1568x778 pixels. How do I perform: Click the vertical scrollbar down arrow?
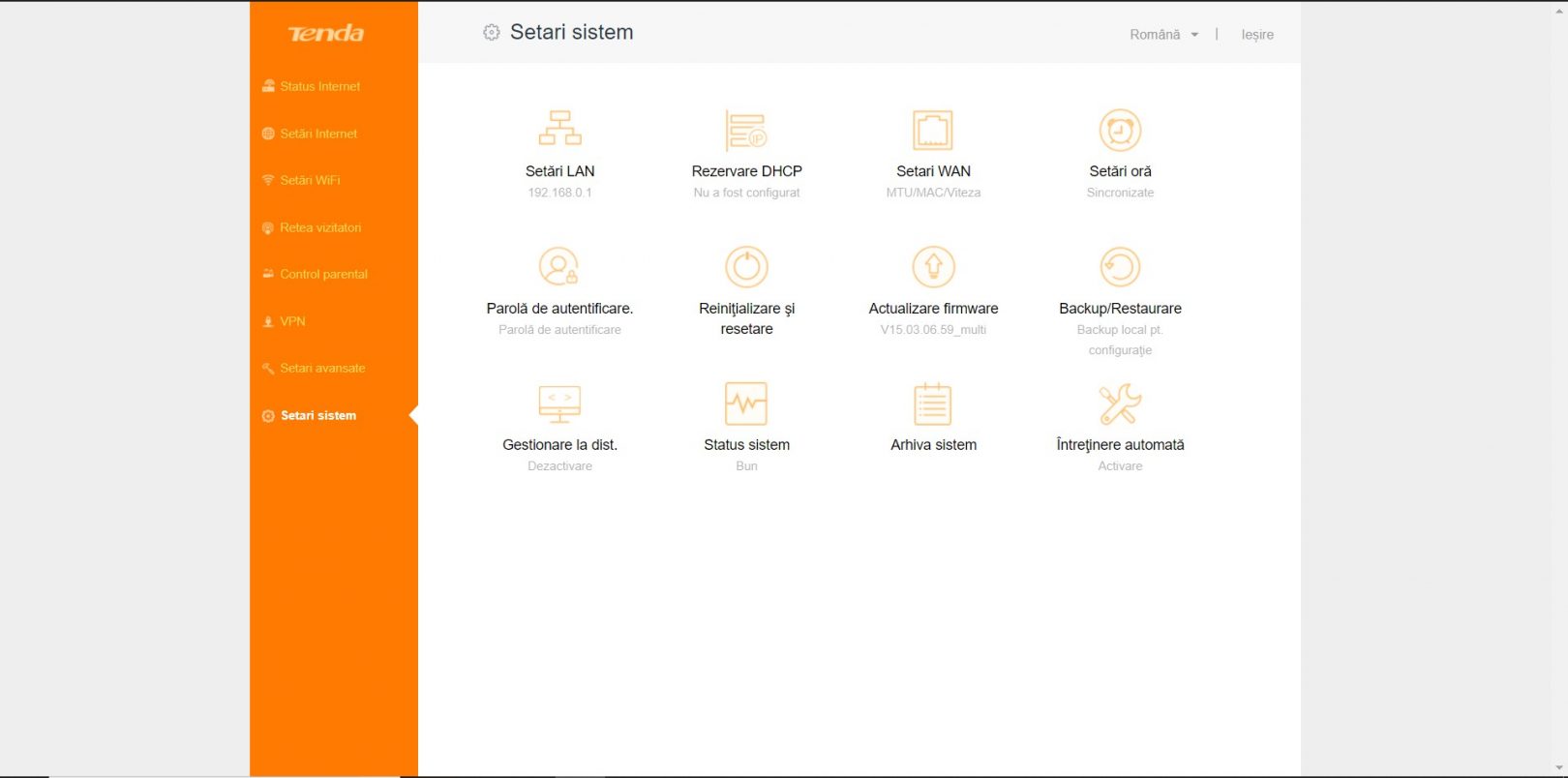tap(1558, 768)
